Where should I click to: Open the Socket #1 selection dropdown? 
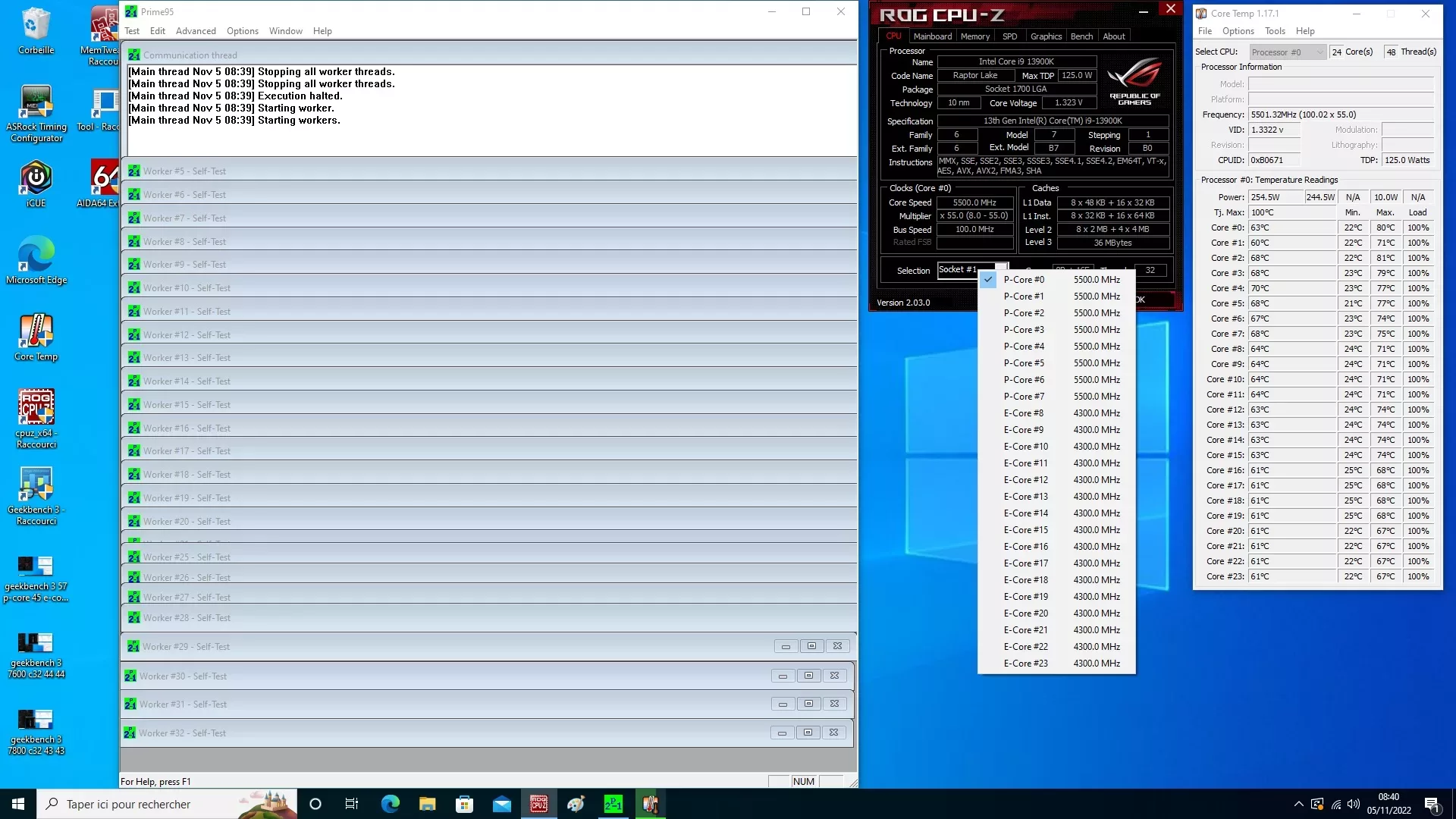tap(973, 270)
